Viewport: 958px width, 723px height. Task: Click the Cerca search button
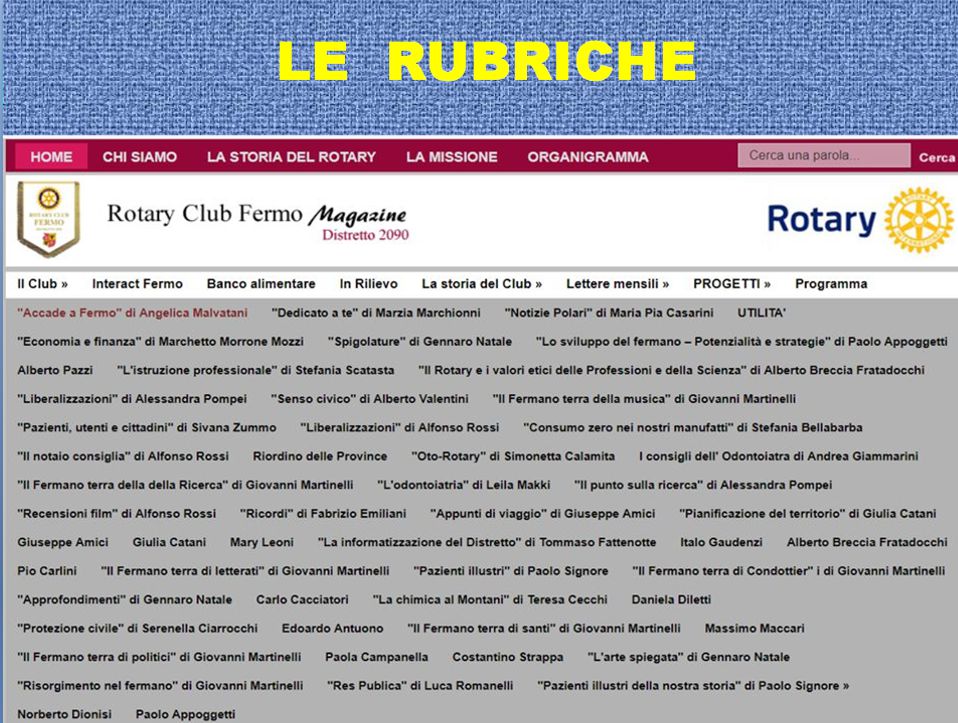tap(937, 158)
